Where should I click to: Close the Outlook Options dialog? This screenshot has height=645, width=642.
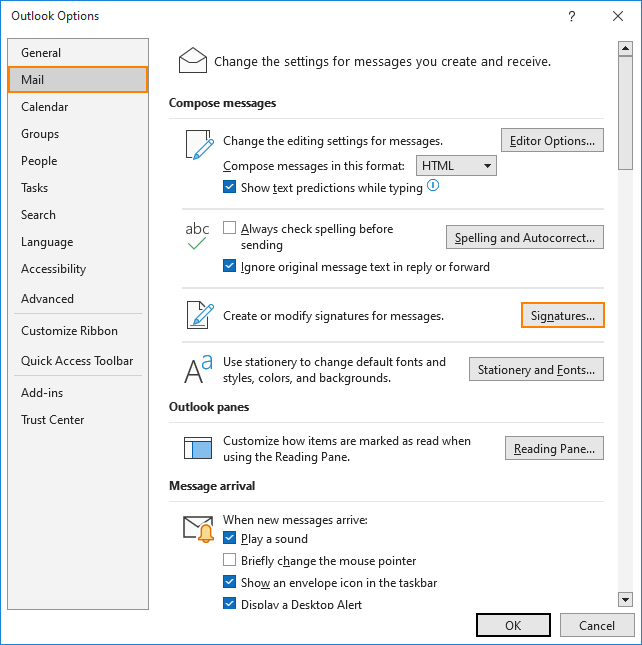[617, 16]
